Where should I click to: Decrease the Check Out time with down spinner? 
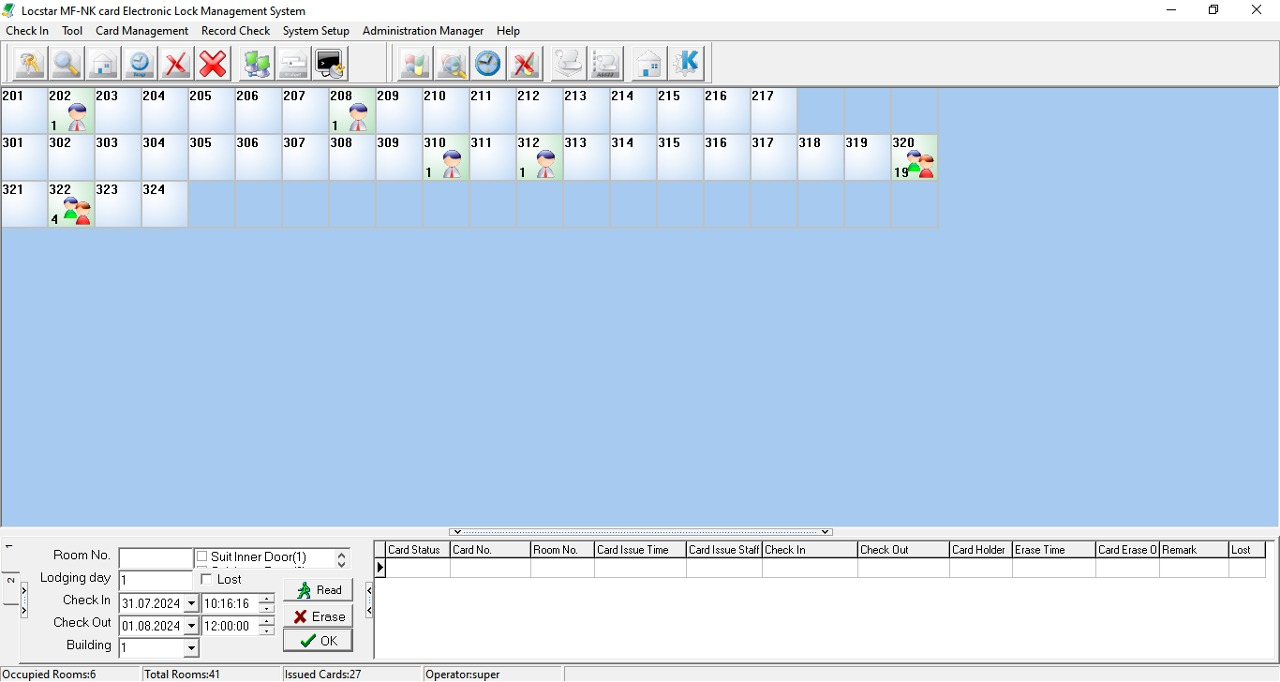[x=266, y=630]
